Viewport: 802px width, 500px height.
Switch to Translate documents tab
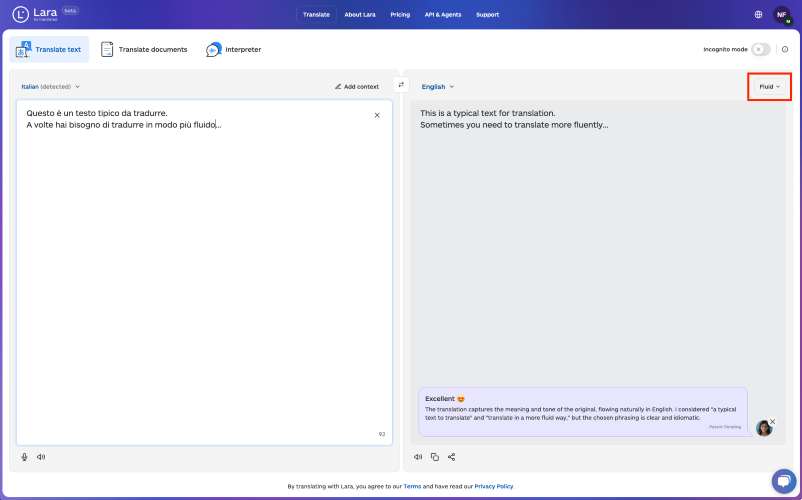click(144, 50)
